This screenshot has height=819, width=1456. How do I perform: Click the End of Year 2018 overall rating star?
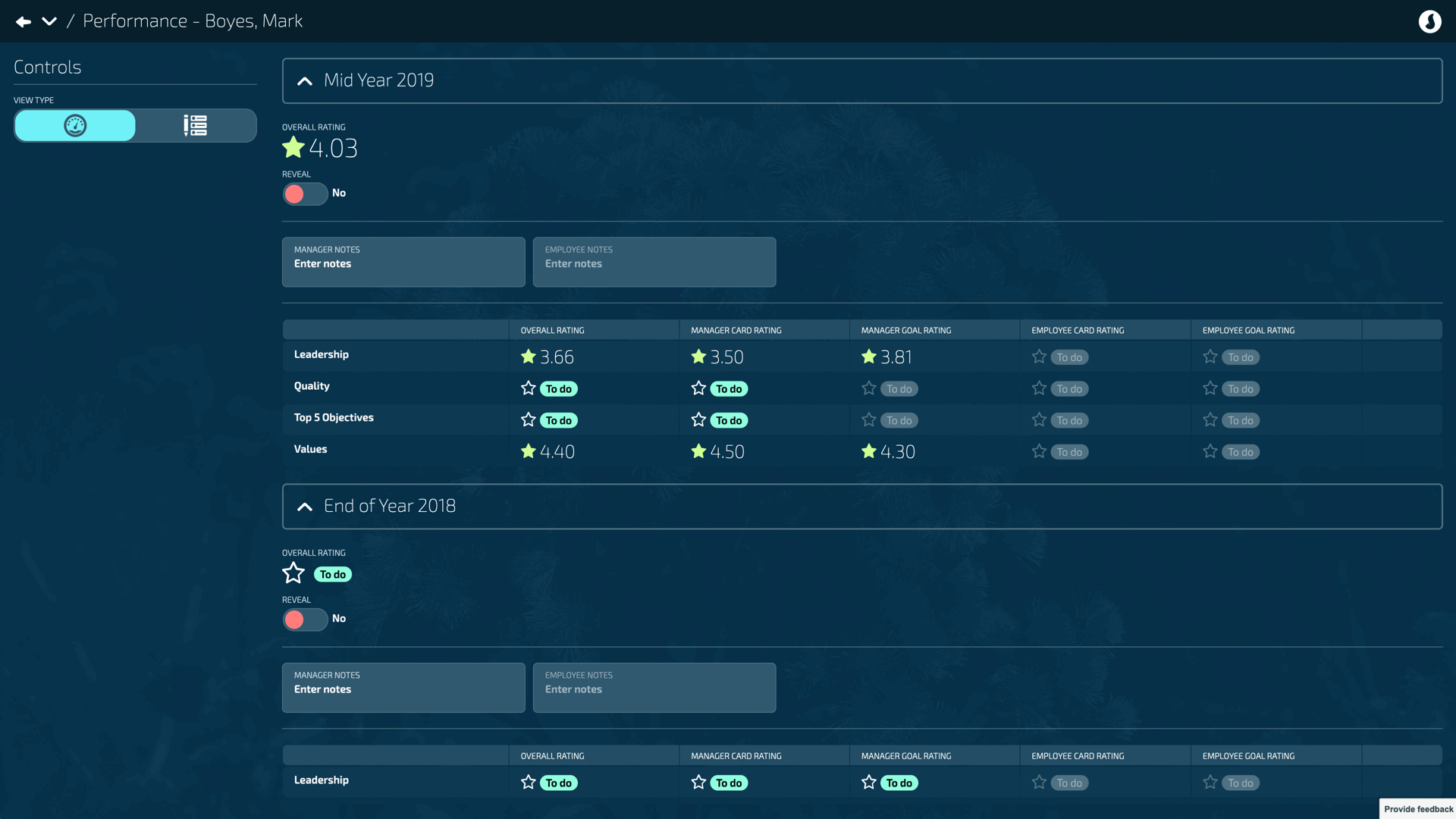293,573
